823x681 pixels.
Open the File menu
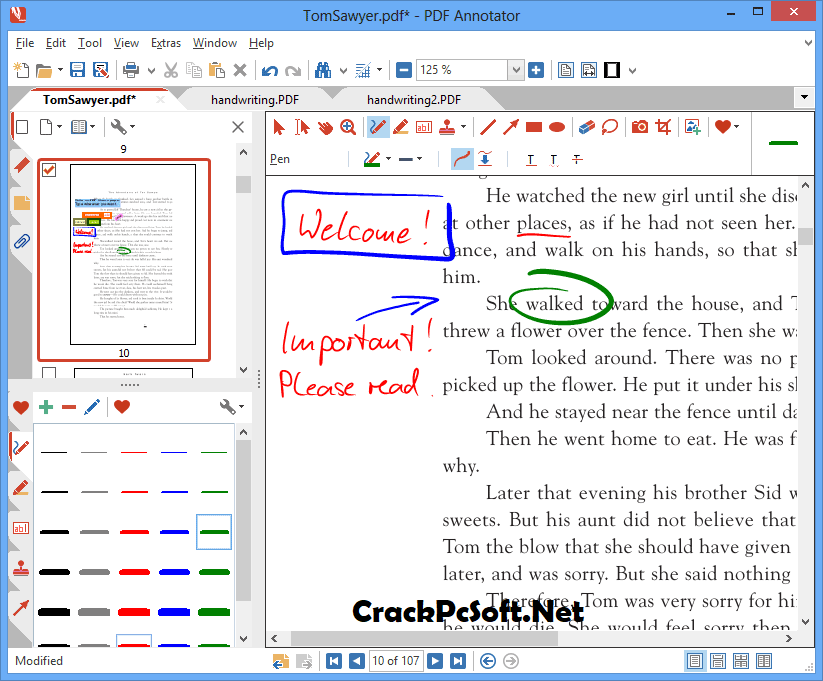pos(25,43)
